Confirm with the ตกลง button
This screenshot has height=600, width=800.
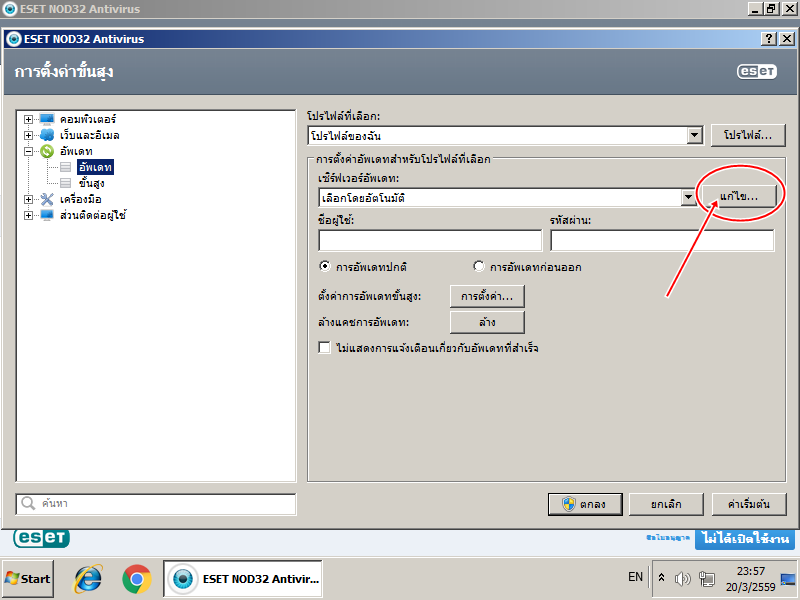tap(585, 504)
